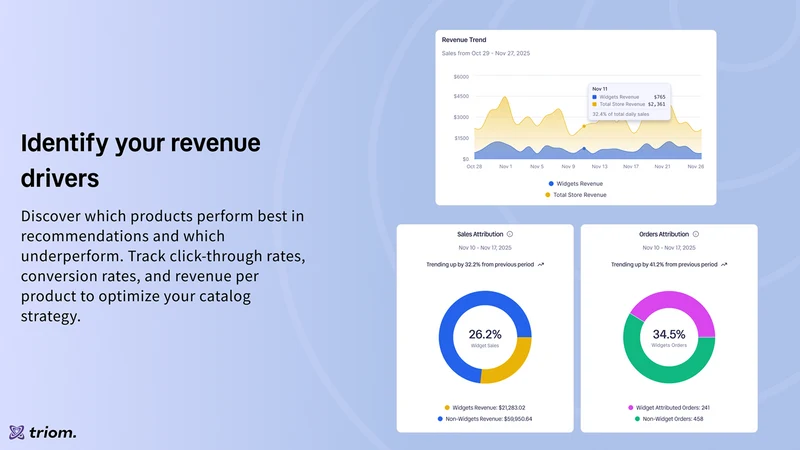This screenshot has height=450, width=800.
Task: Click the Nov 26 x-axis label
Action: [695, 166]
